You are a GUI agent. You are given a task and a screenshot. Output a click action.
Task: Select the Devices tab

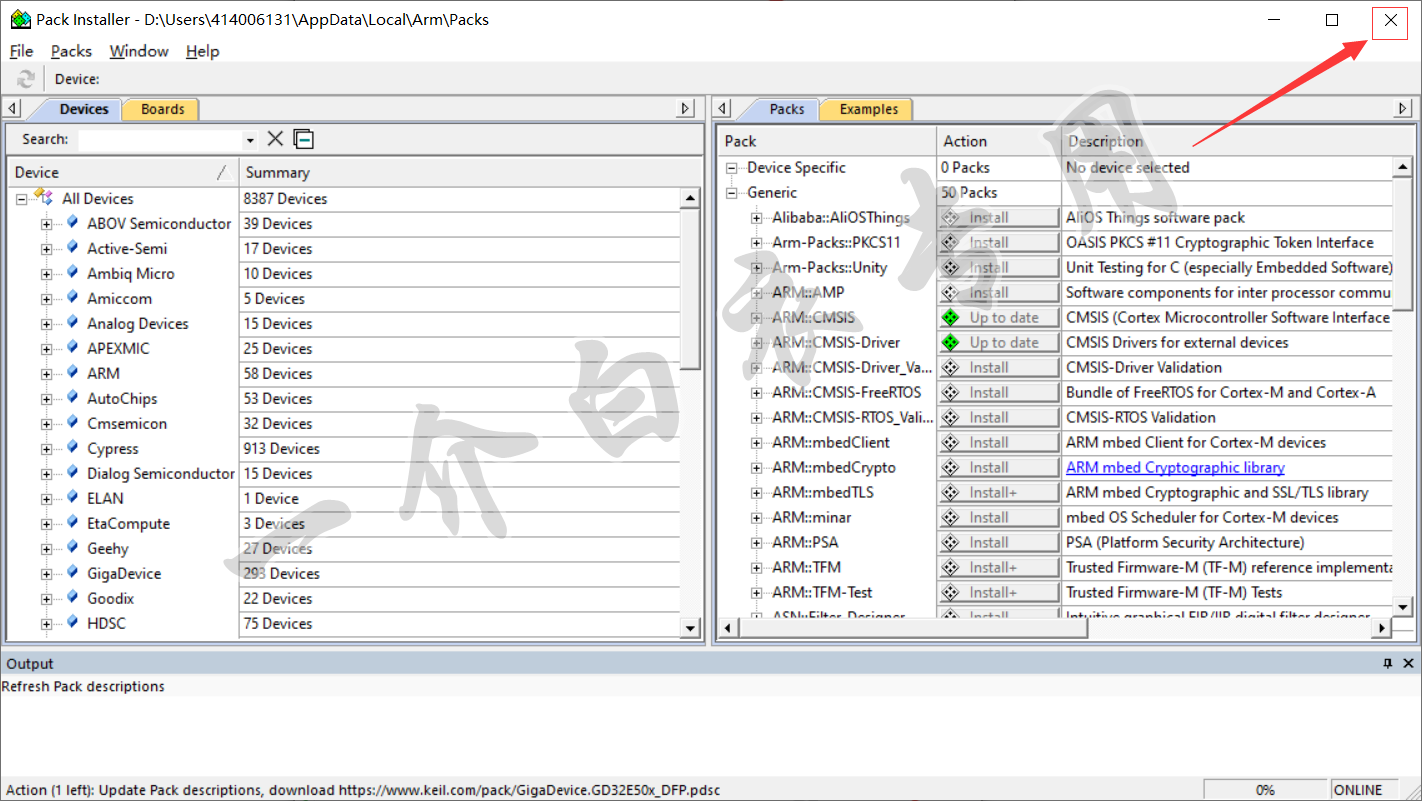tap(83, 109)
